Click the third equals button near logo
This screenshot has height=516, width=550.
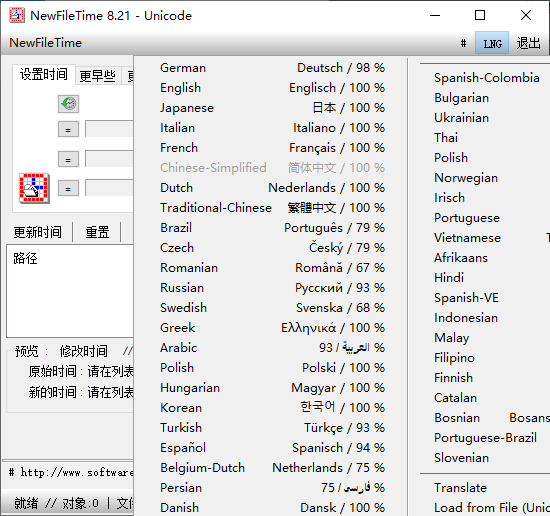pyautogui.click(x=68, y=188)
